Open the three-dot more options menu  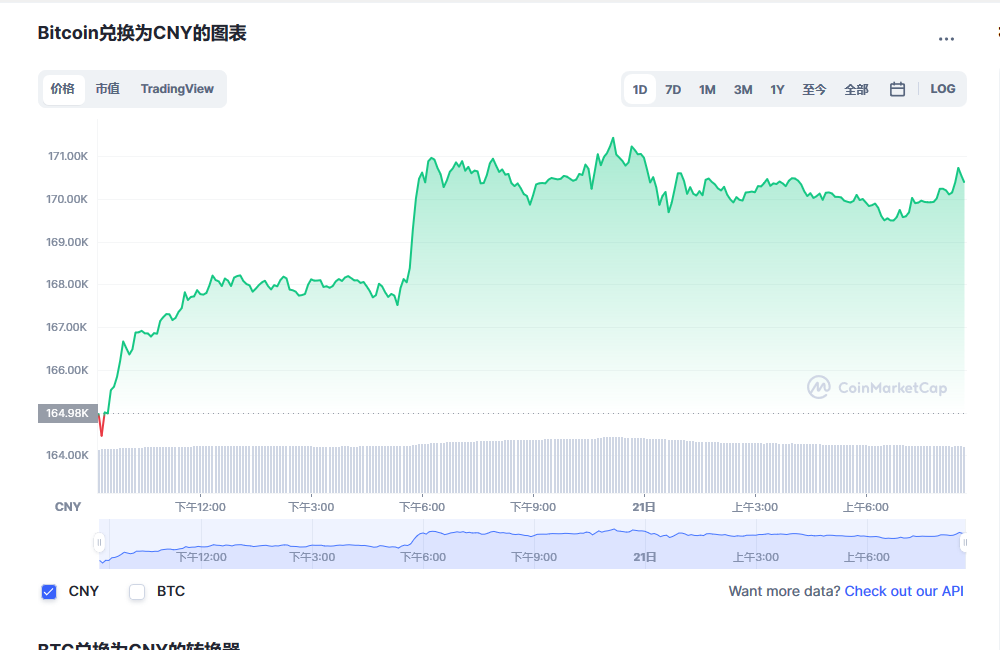(x=946, y=39)
